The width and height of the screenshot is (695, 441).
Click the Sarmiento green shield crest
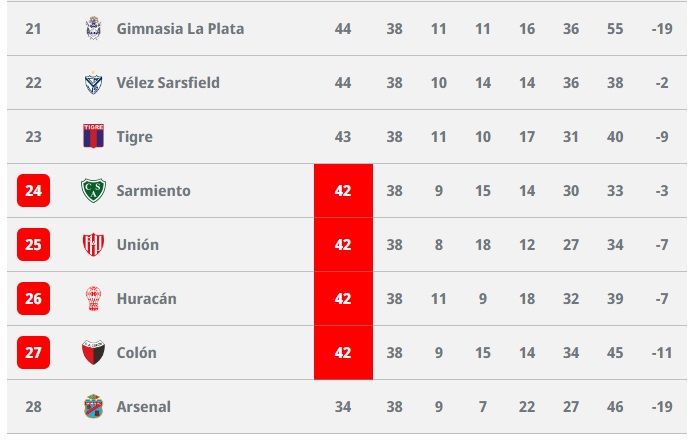point(94,191)
